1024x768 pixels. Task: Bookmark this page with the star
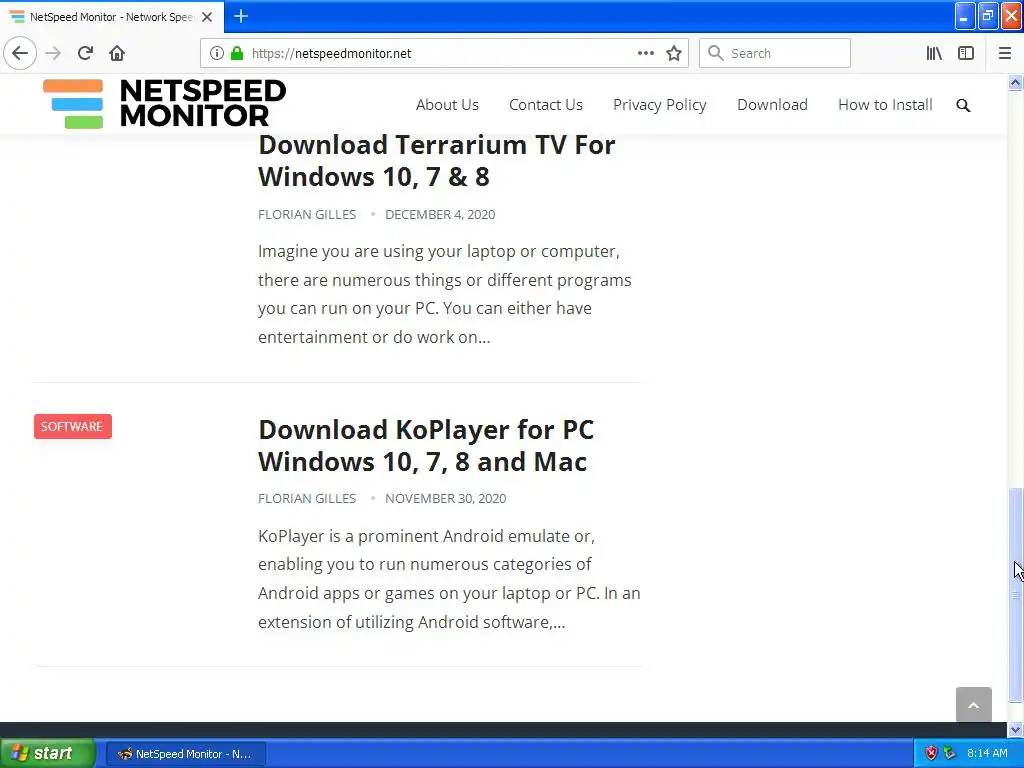pyautogui.click(x=674, y=53)
